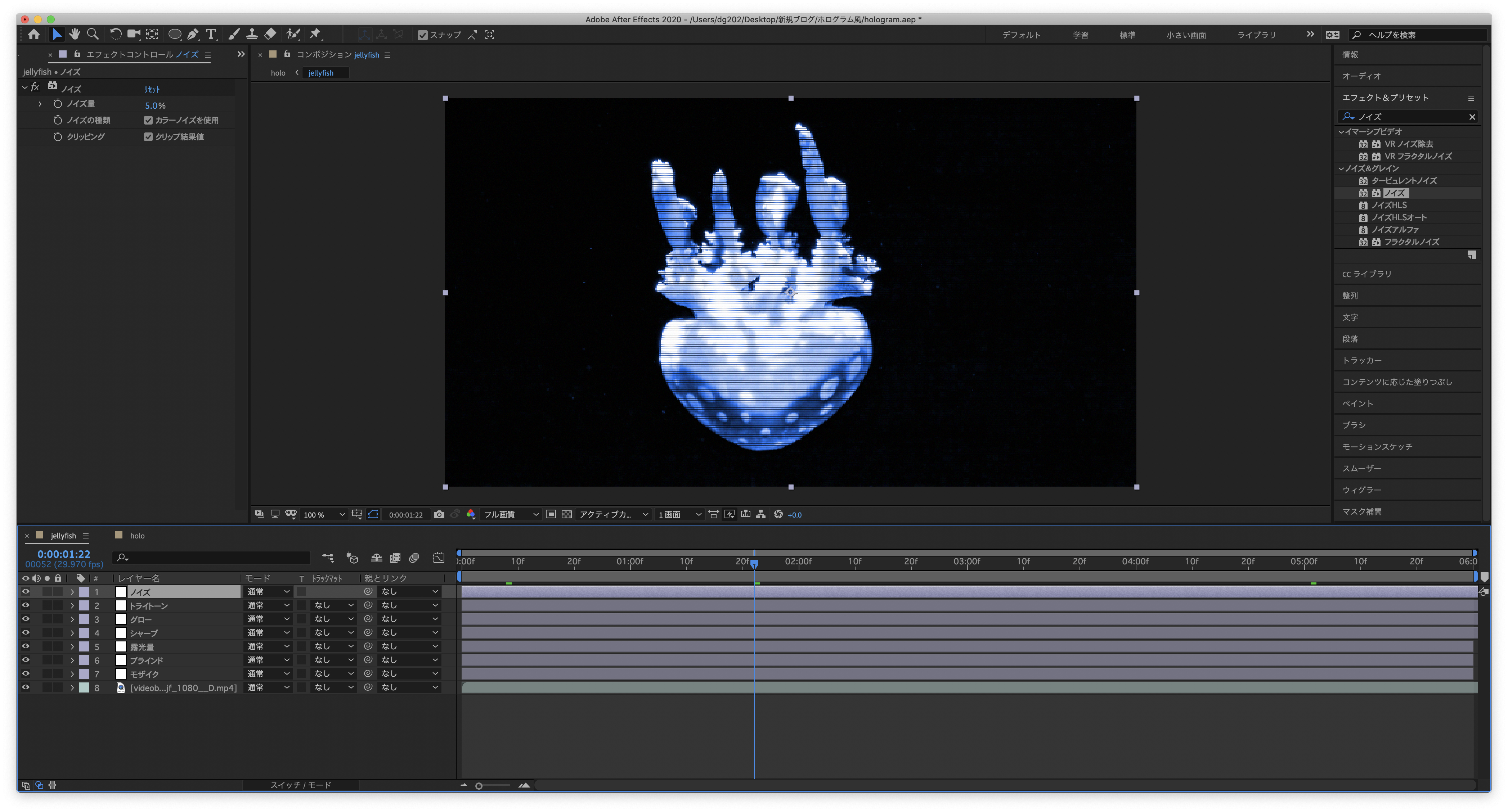Hide the グロー layer eye icon
Image resolution: width=1508 pixels, height=812 pixels.
[x=26, y=619]
